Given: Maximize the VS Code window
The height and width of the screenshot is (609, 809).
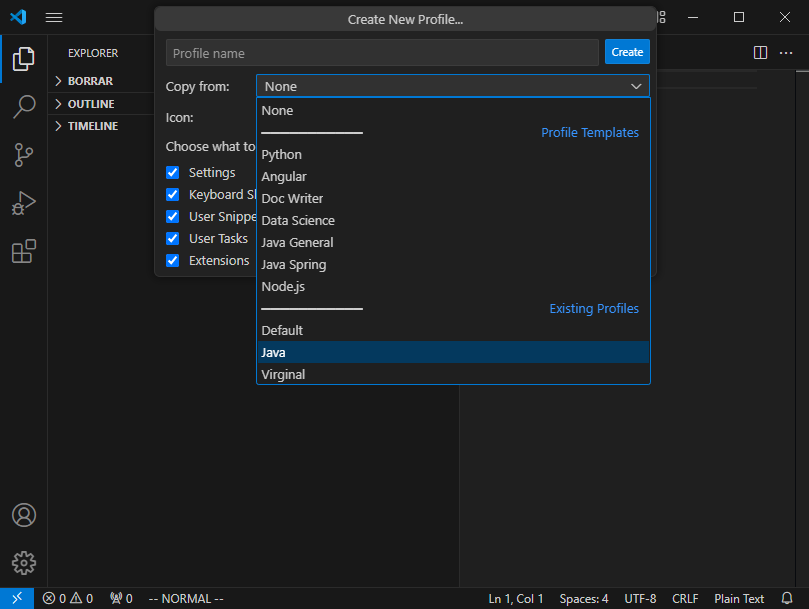Looking at the screenshot, I should click(739, 18).
